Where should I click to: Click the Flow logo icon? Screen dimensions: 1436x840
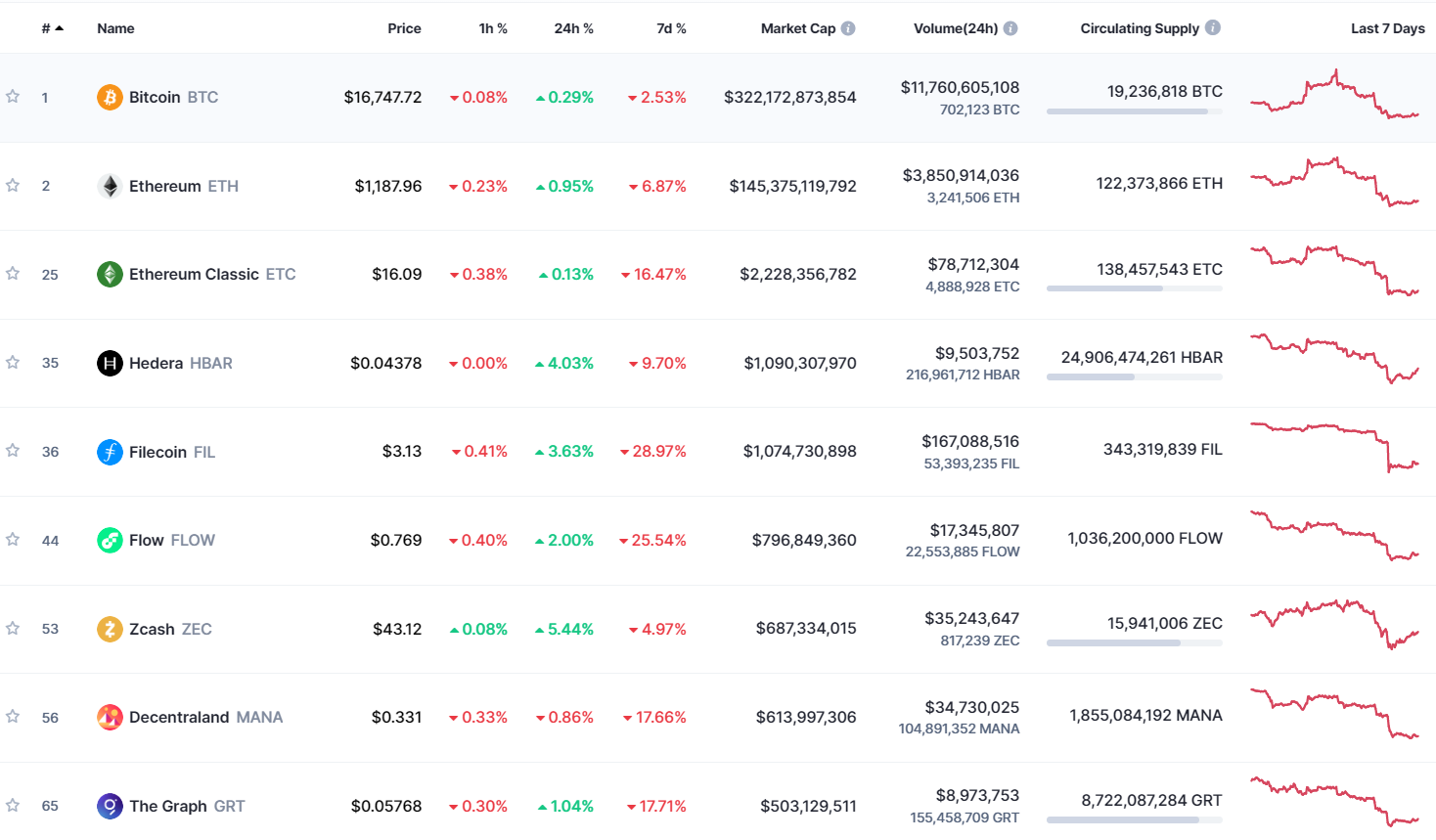110,540
